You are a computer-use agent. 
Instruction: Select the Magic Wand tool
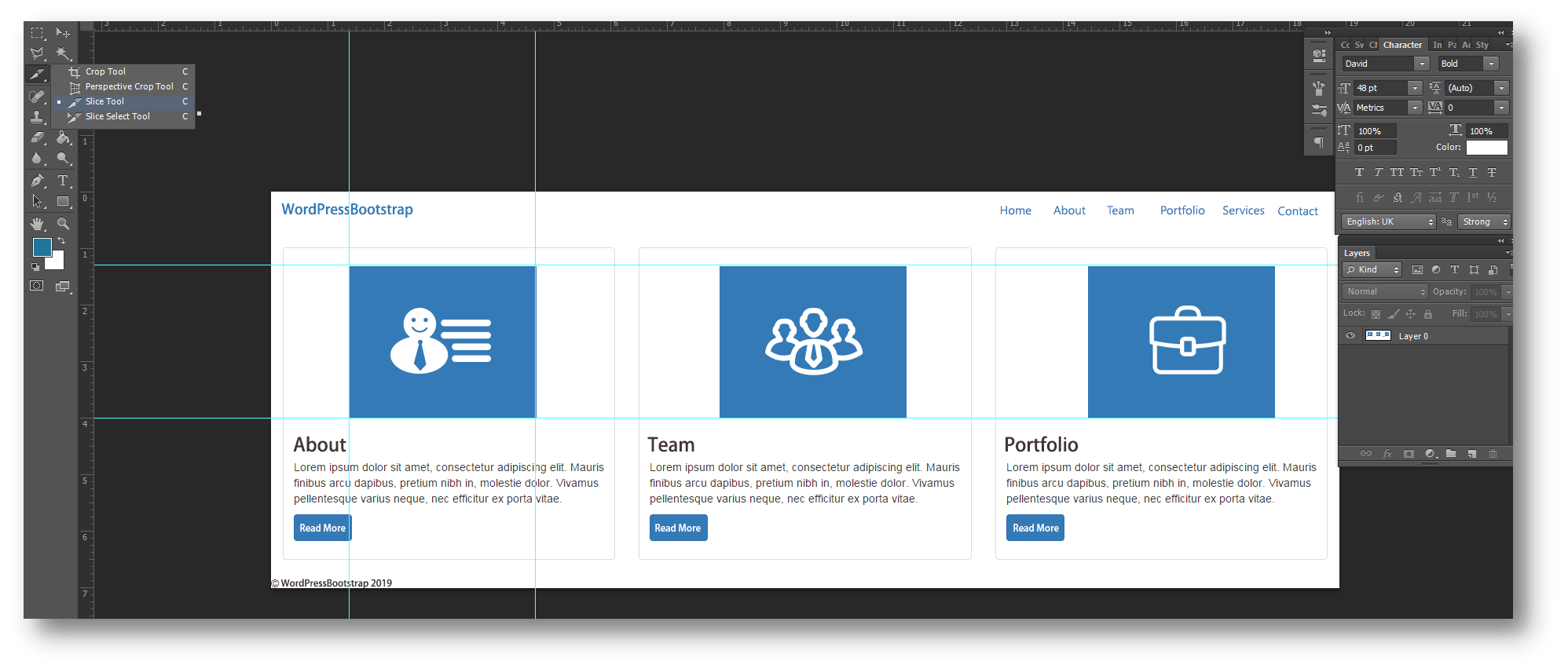[x=63, y=54]
